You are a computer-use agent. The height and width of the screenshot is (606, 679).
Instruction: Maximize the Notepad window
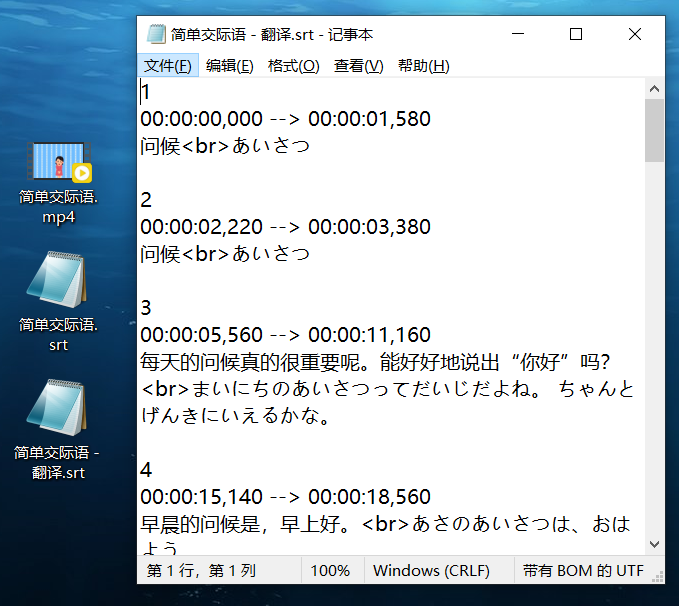tap(576, 34)
